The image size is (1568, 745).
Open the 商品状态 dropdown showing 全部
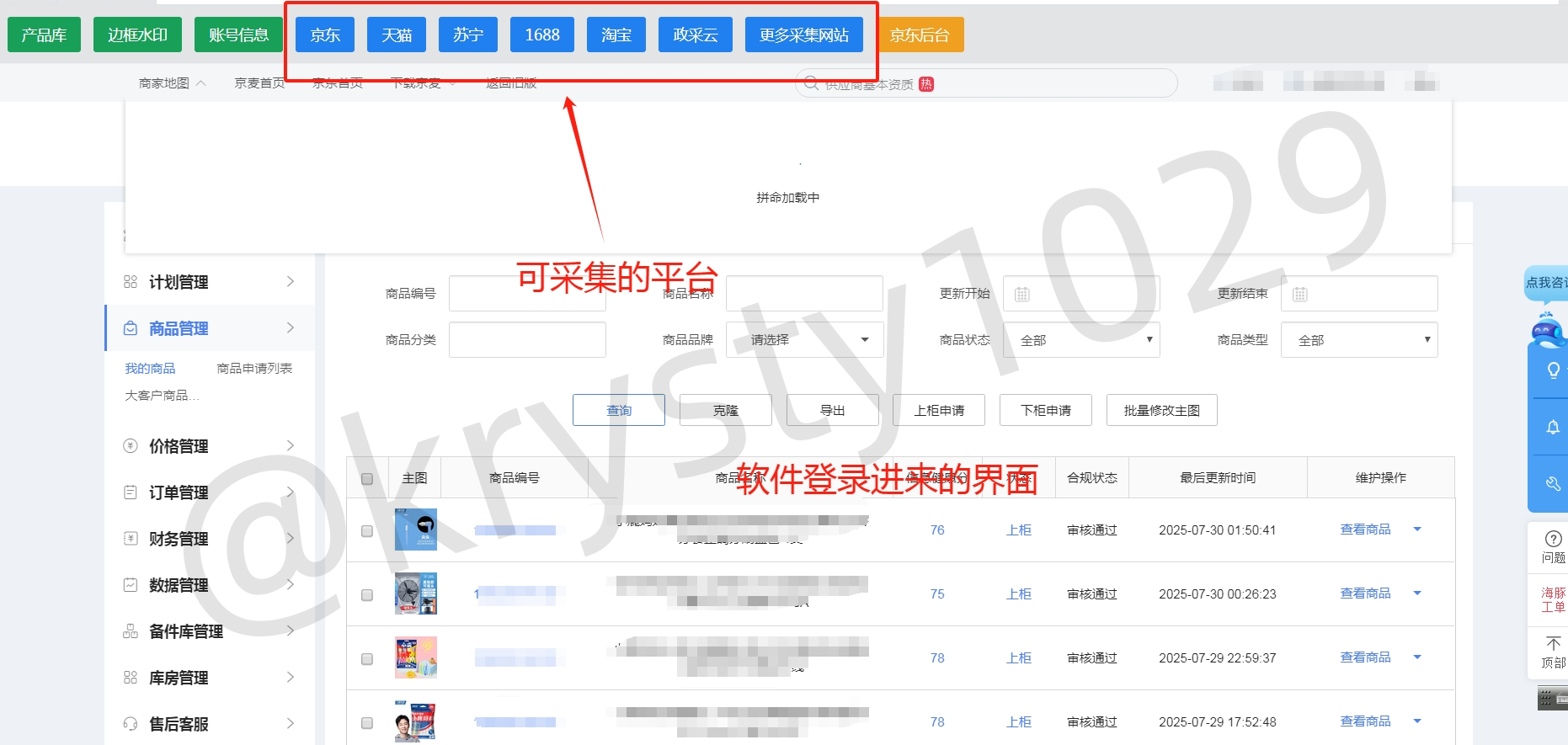pyautogui.click(x=1081, y=340)
